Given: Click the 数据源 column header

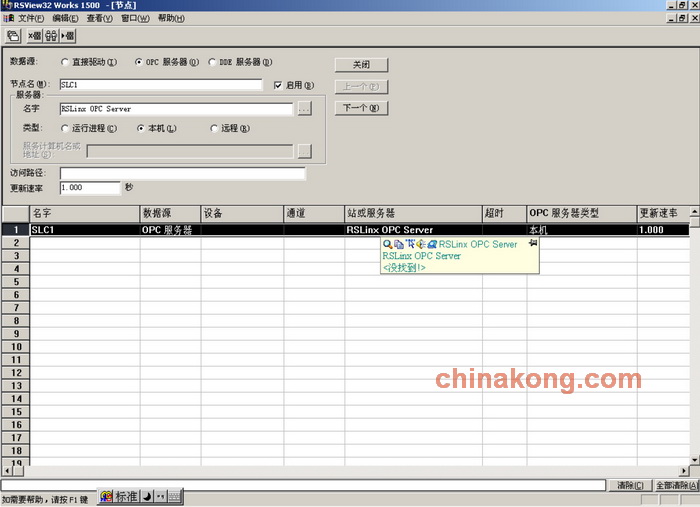Looking at the screenshot, I should point(171,213).
